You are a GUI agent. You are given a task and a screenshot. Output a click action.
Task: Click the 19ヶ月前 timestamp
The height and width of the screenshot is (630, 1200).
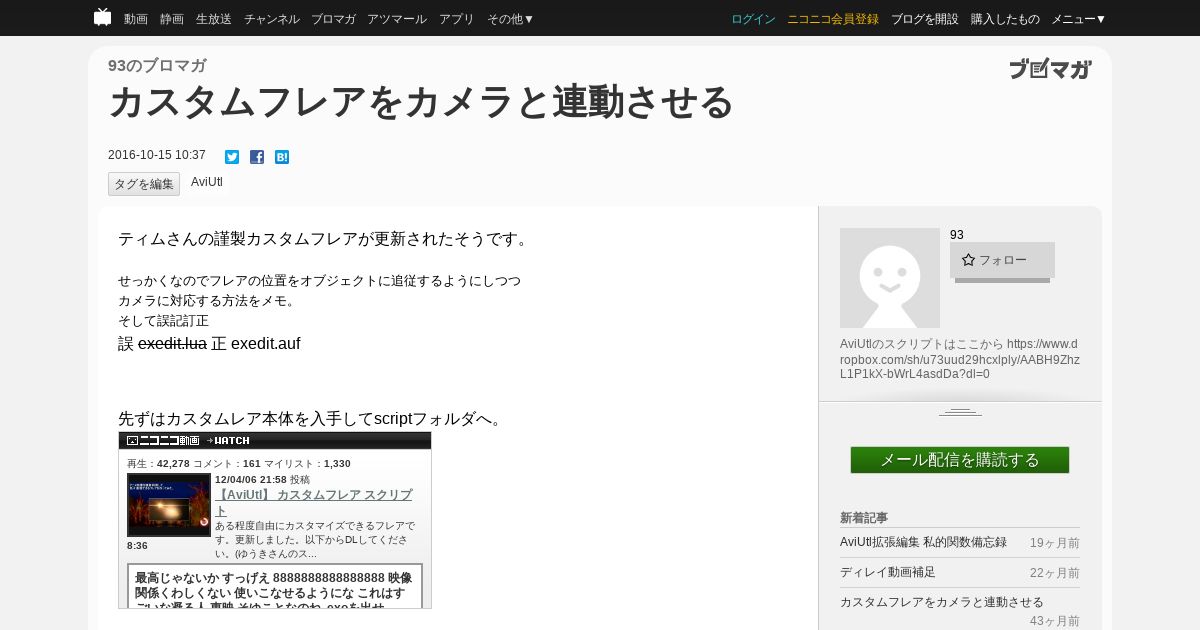(x=1055, y=543)
